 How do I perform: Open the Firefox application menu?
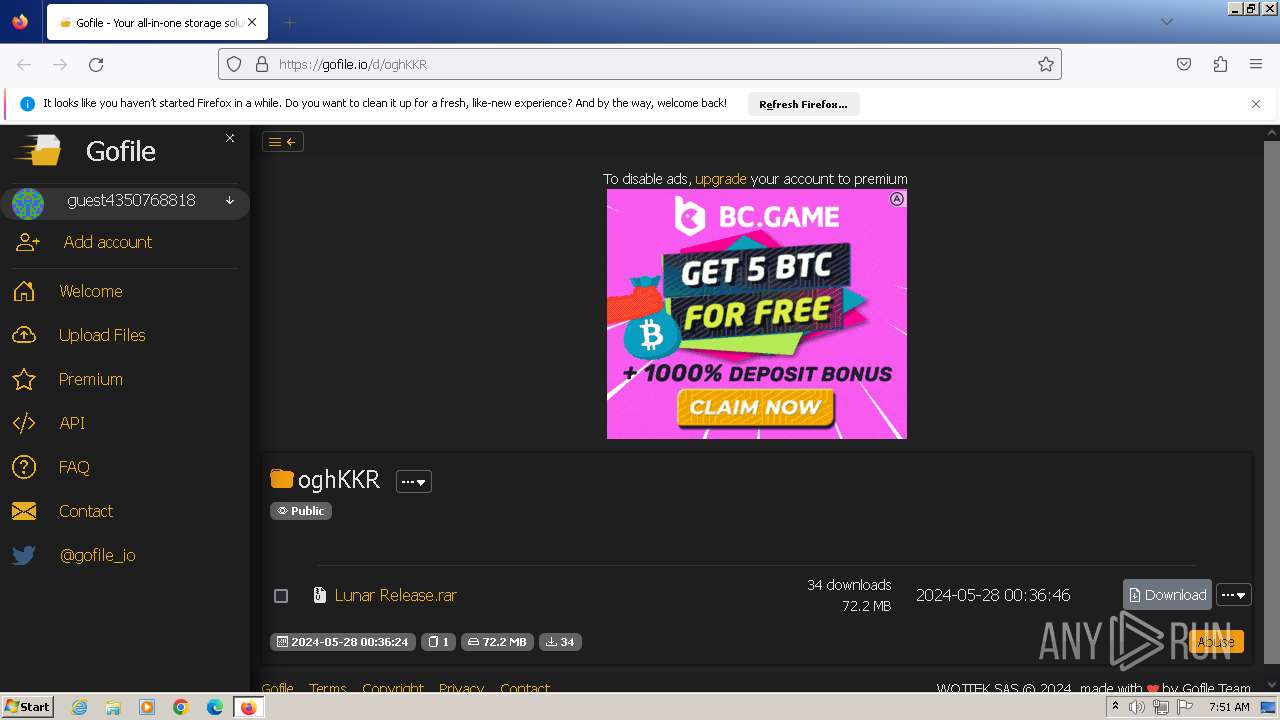[x=1256, y=64]
